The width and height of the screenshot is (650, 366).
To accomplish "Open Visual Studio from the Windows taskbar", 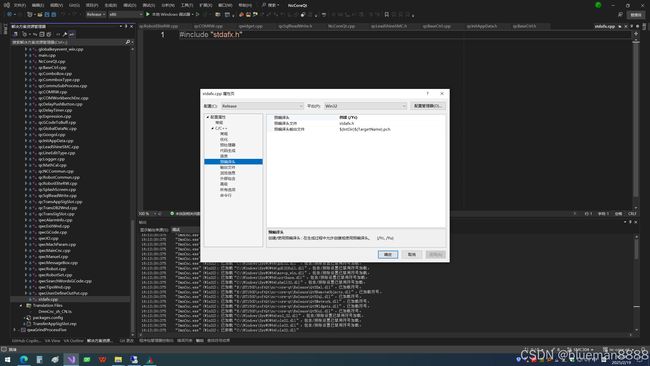I will coord(71,359).
